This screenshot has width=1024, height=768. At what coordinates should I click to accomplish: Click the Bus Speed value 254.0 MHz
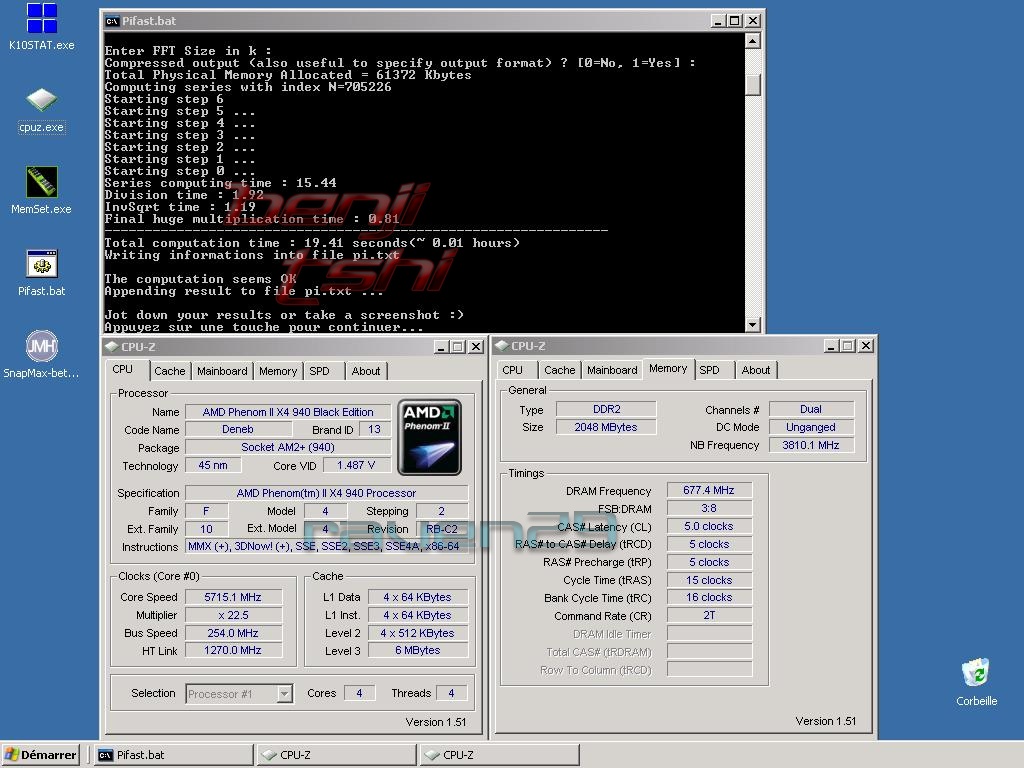(x=233, y=633)
